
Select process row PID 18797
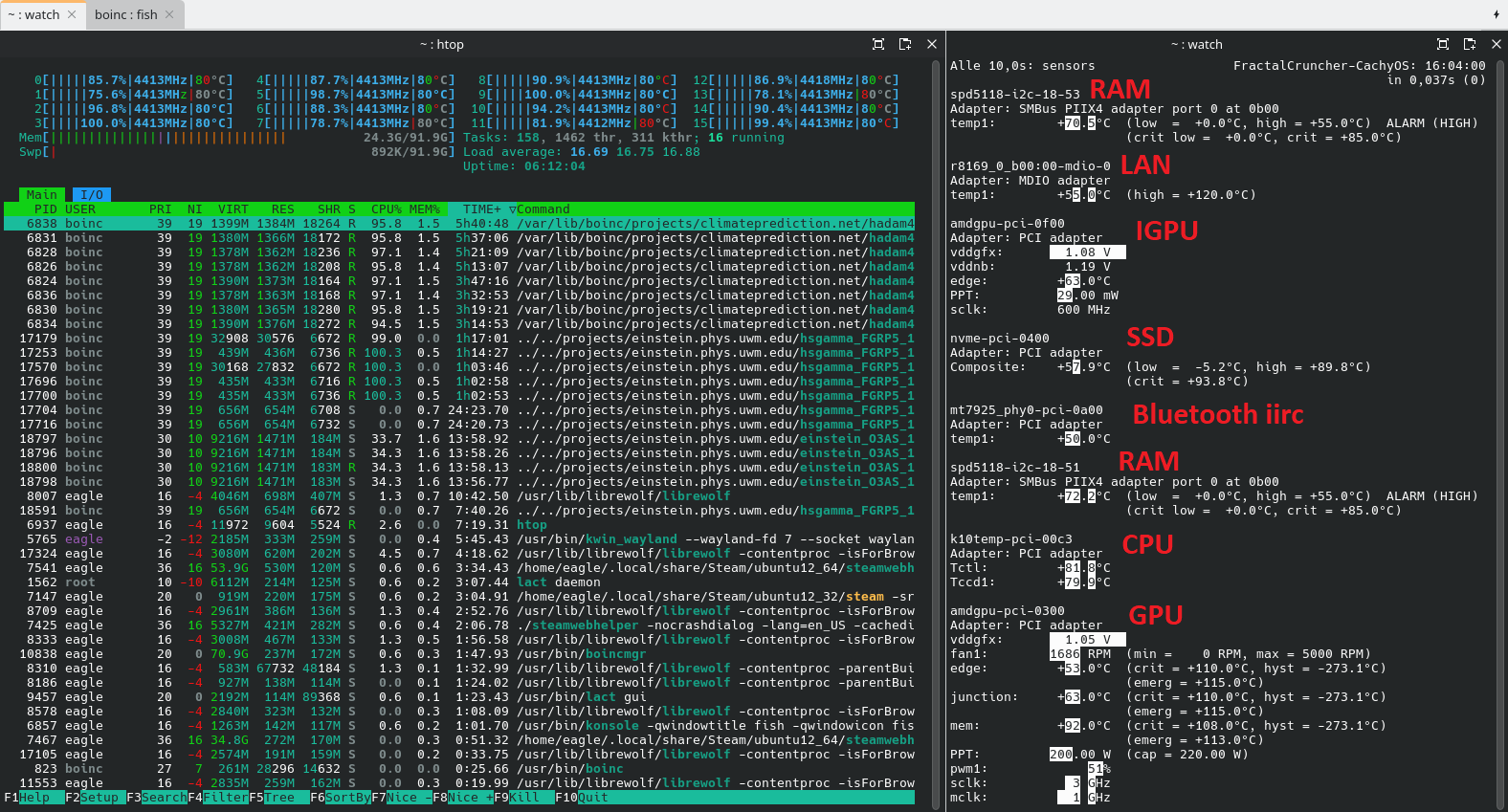(459, 439)
